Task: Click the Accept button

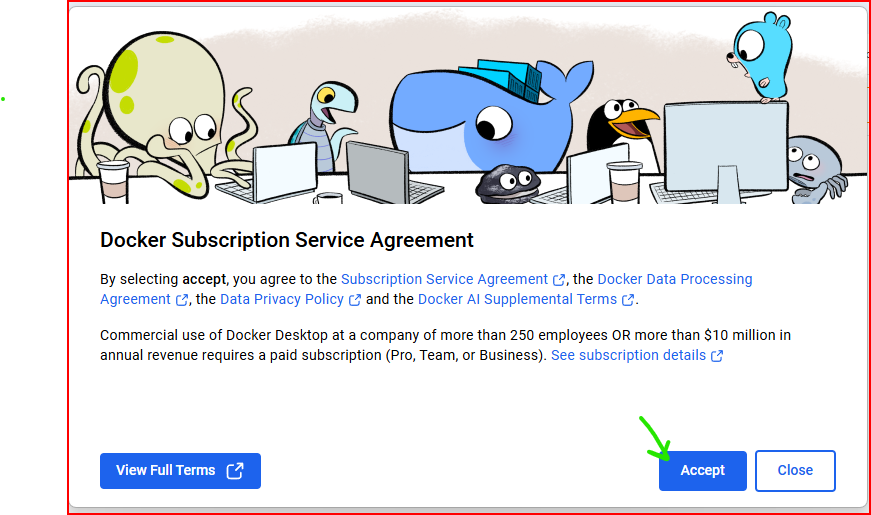Action: click(x=702, y=471)
